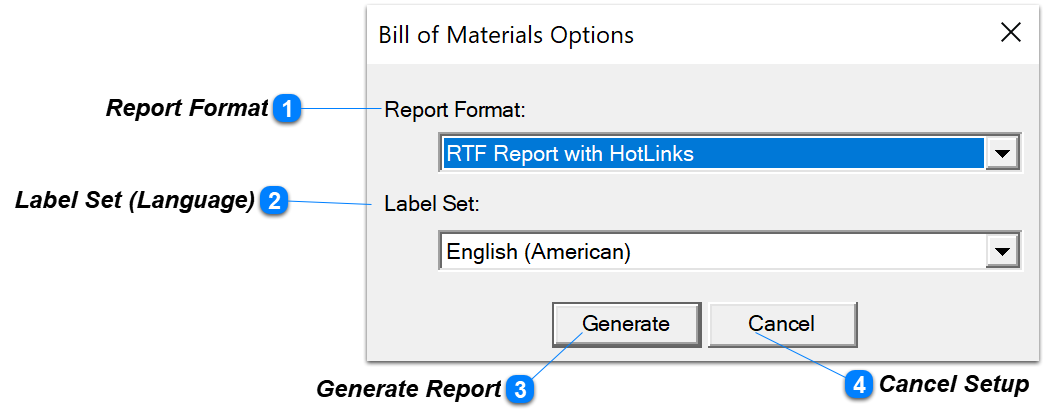The height and width of the screenshot is (419, 1046).
Task: Select the blue number 4 callout badge
Action: (x=859, y=385)
